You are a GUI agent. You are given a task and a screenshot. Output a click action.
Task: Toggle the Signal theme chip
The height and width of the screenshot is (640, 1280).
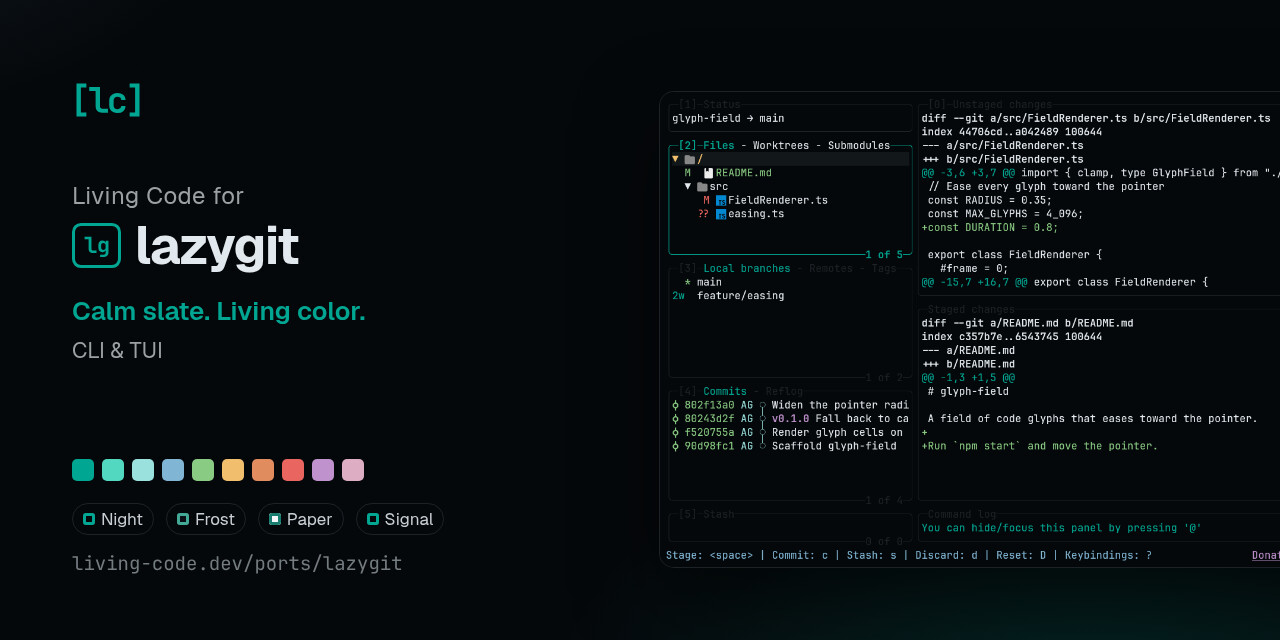coord(400,519)
